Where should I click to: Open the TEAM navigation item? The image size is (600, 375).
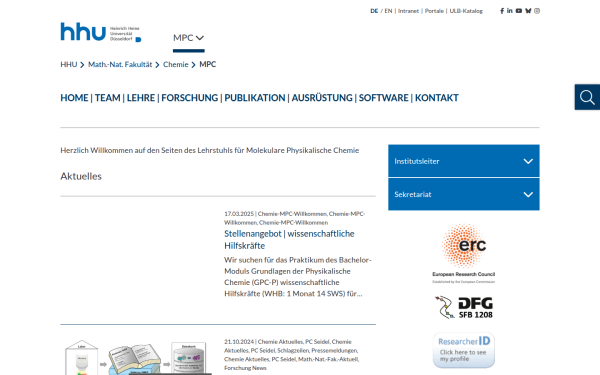click(x=108, y=98)
